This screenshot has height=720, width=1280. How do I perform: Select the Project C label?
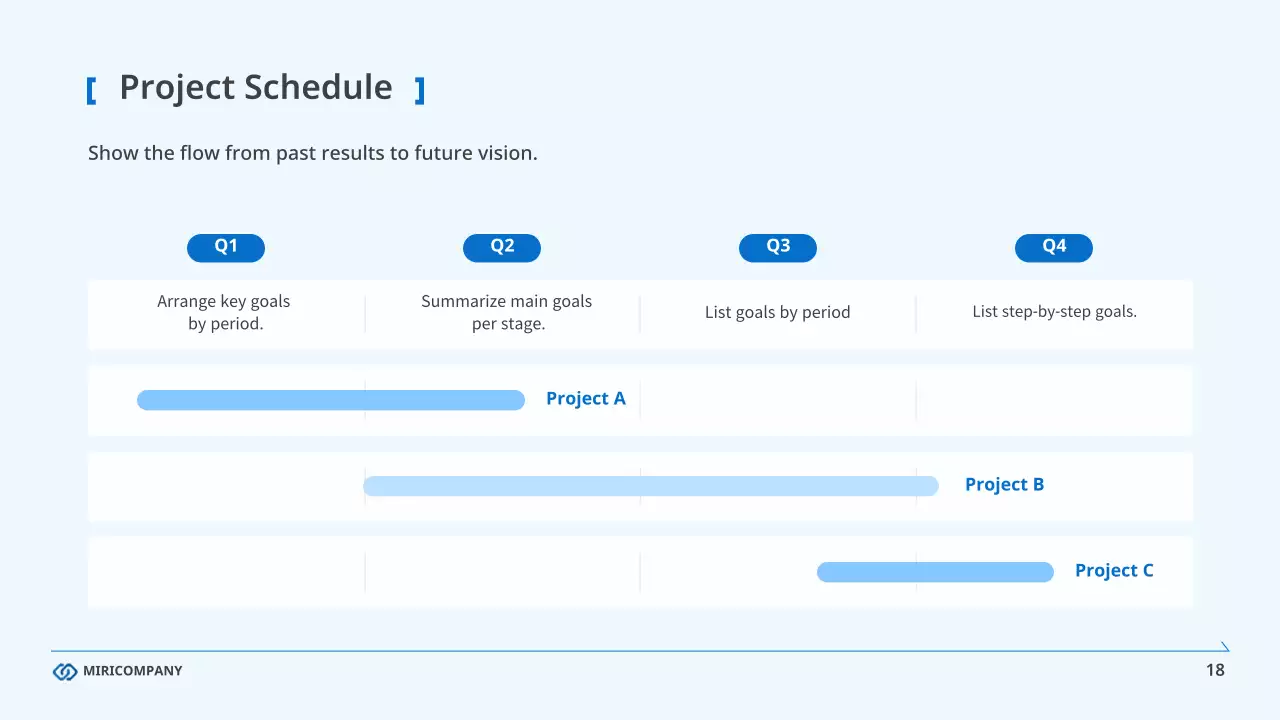1114,571
